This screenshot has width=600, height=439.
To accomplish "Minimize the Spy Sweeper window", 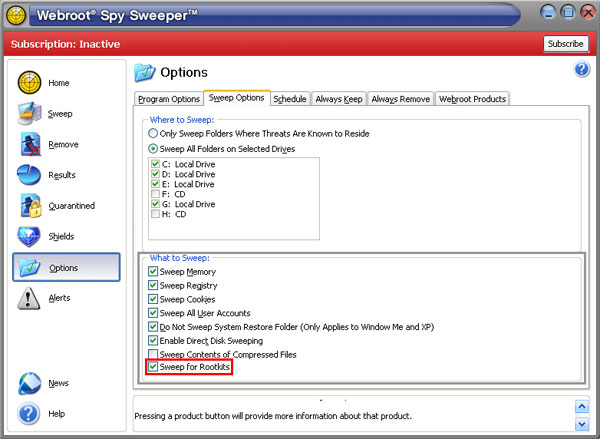I will 548,12.
